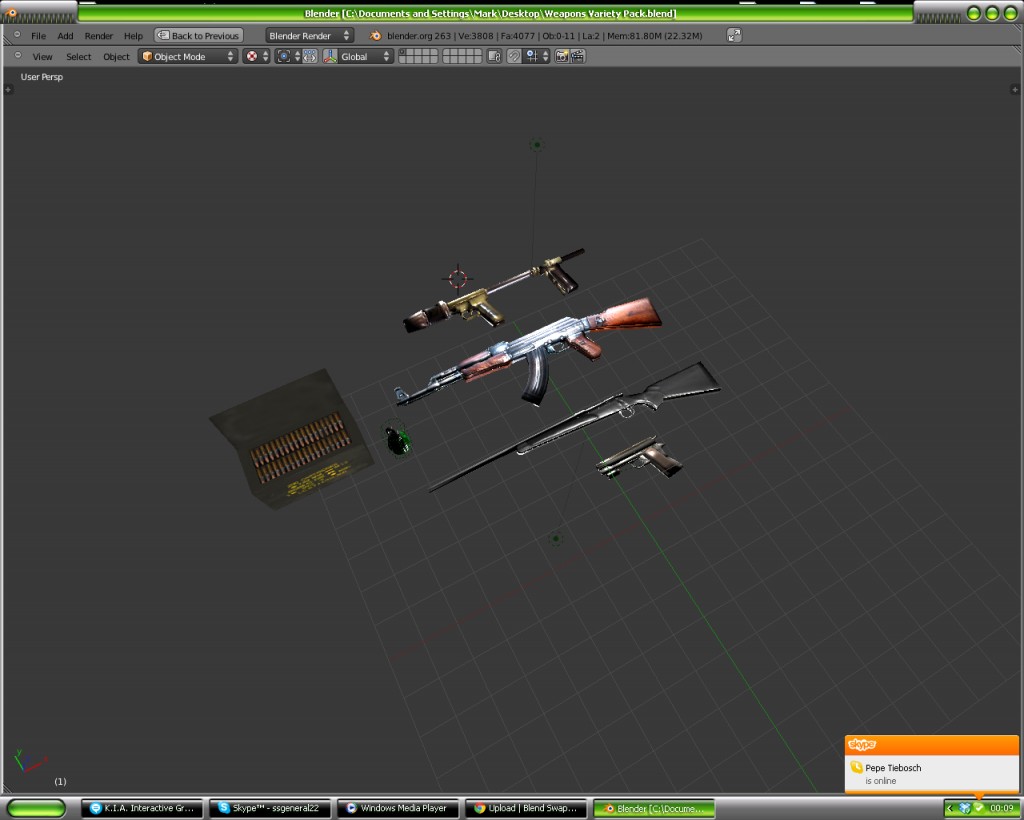Open the Render menu
This screenshot has width=1024, height=820.
[x=98, y=34]
